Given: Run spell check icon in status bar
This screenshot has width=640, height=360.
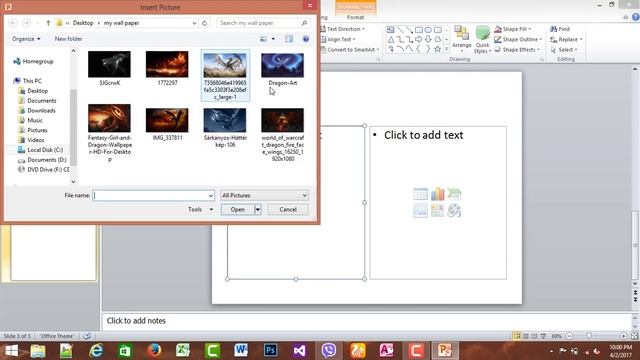Looking at the screenshot, I should tap(87, 336).
